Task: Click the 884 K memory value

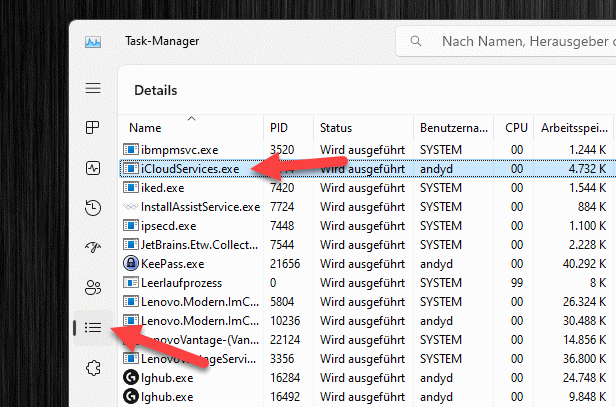Action: pos(592,207)
